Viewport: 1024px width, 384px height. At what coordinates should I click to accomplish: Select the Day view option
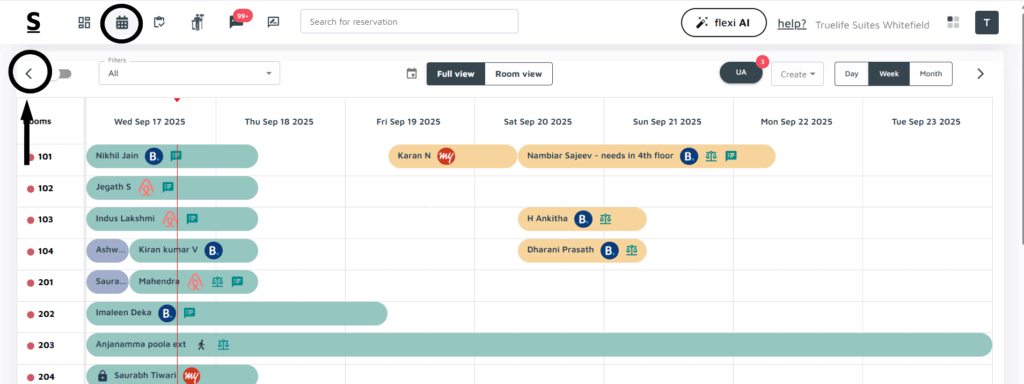click(852, 74)
